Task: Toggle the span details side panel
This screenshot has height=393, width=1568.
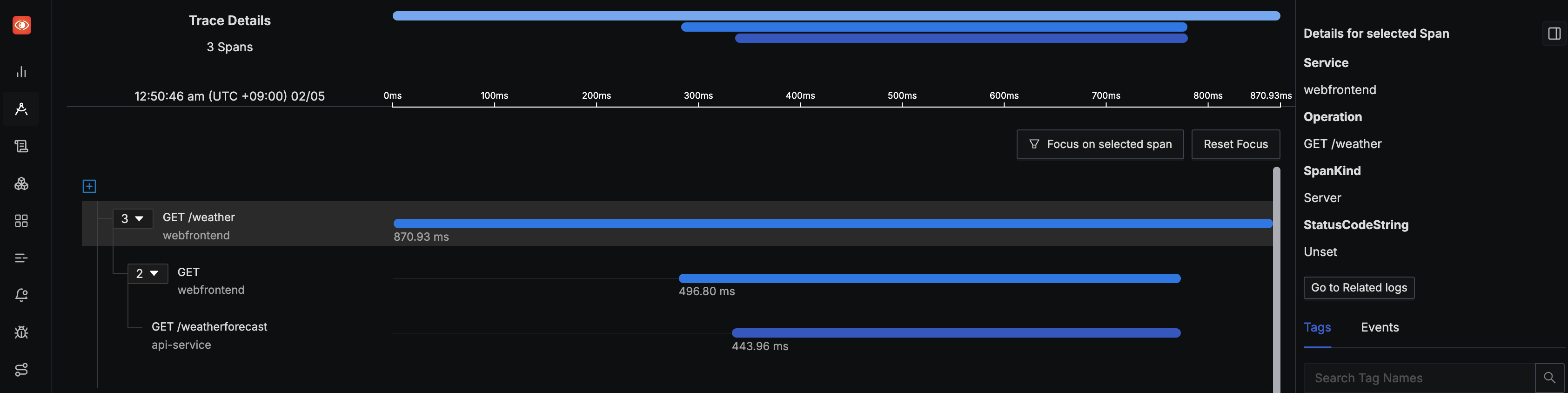Action: click(x=1554, y=34)
